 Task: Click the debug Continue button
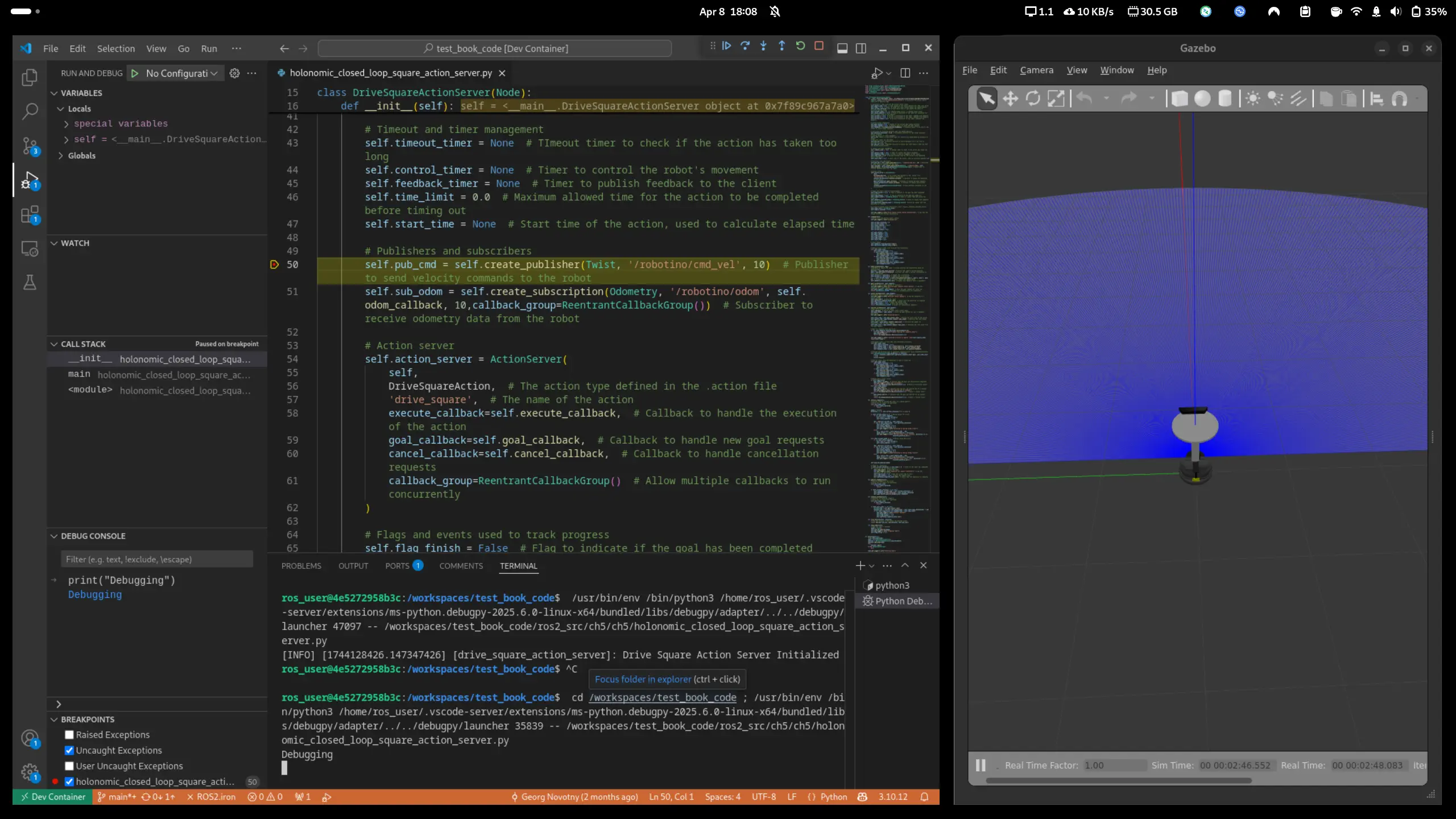[726, 47]
